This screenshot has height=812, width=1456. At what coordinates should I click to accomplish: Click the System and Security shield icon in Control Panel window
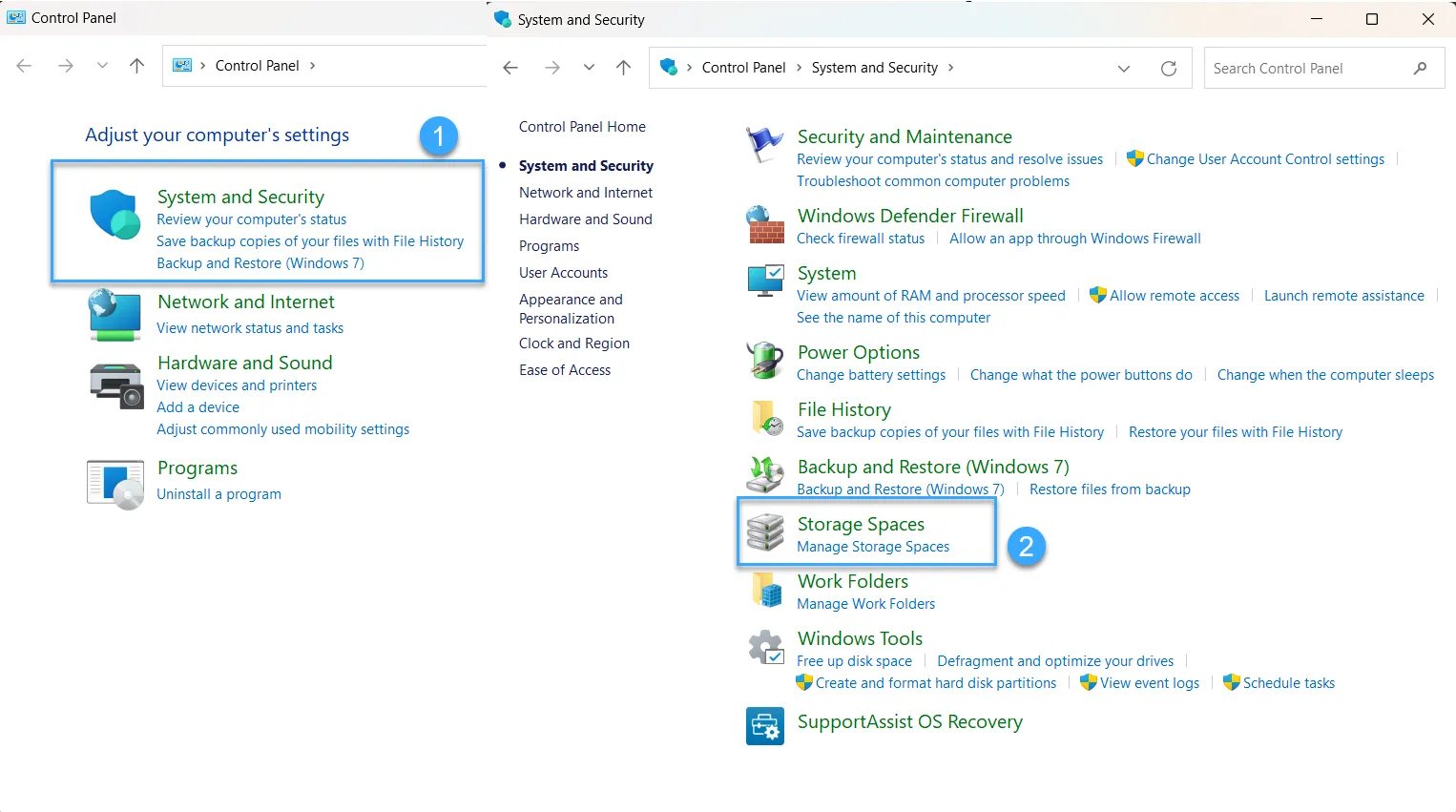[x=114, y=214]
